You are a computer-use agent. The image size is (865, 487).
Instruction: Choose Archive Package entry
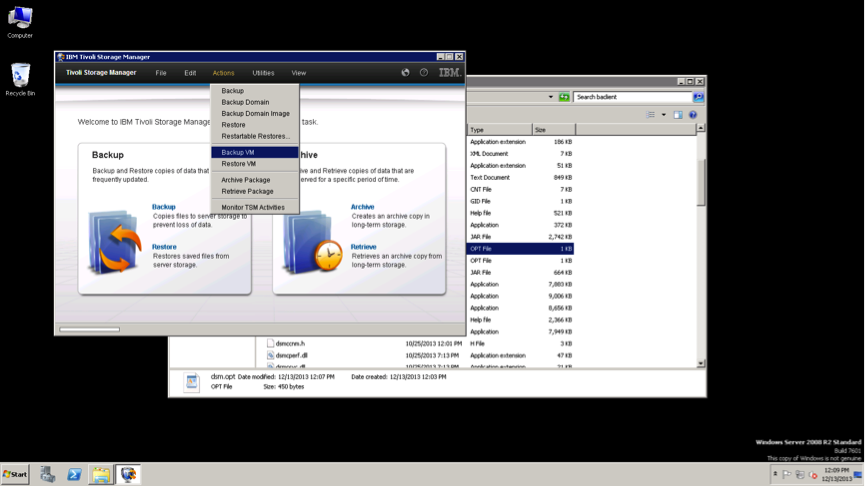[x=255, y=180]
